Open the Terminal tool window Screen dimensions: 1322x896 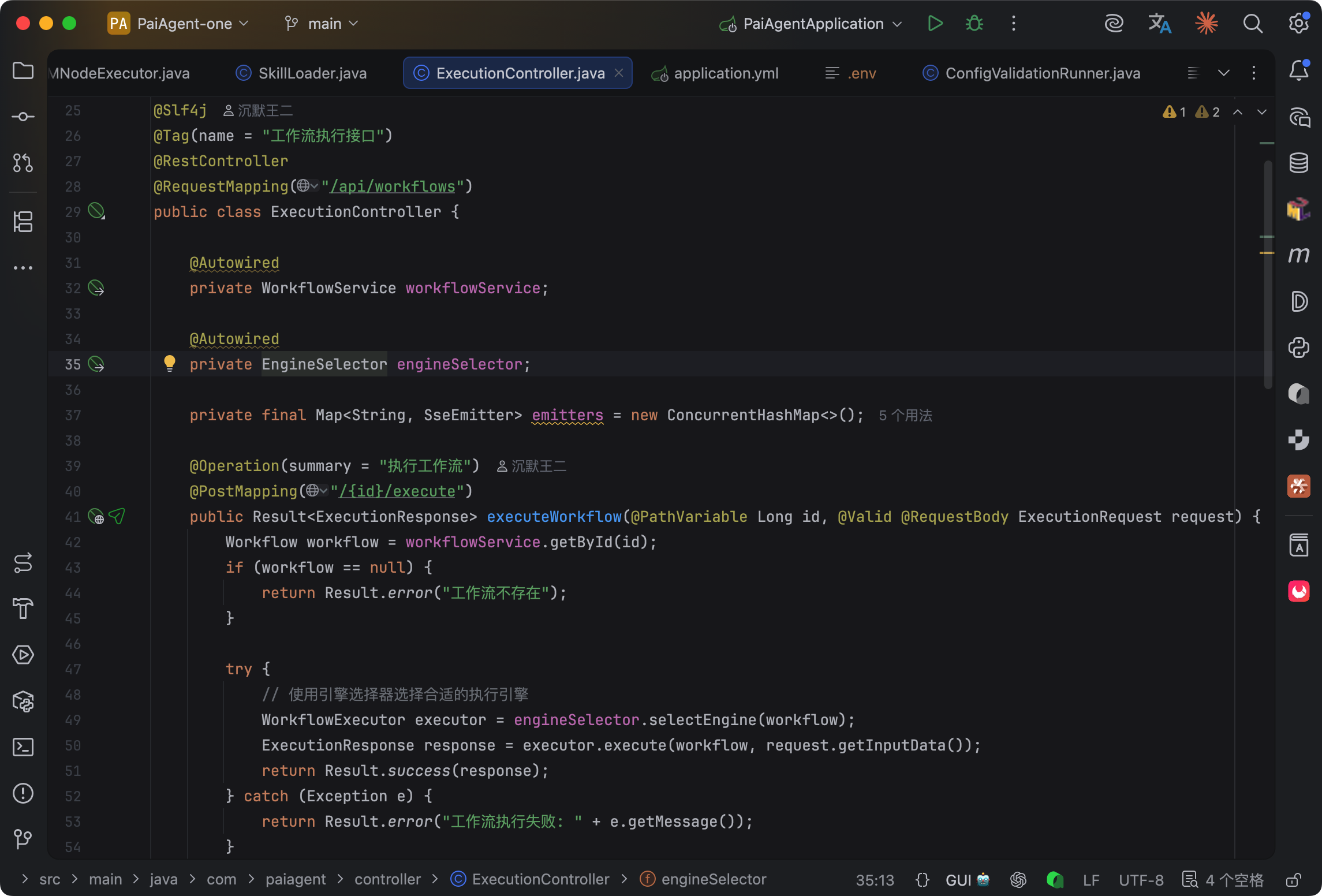[23, 747]
